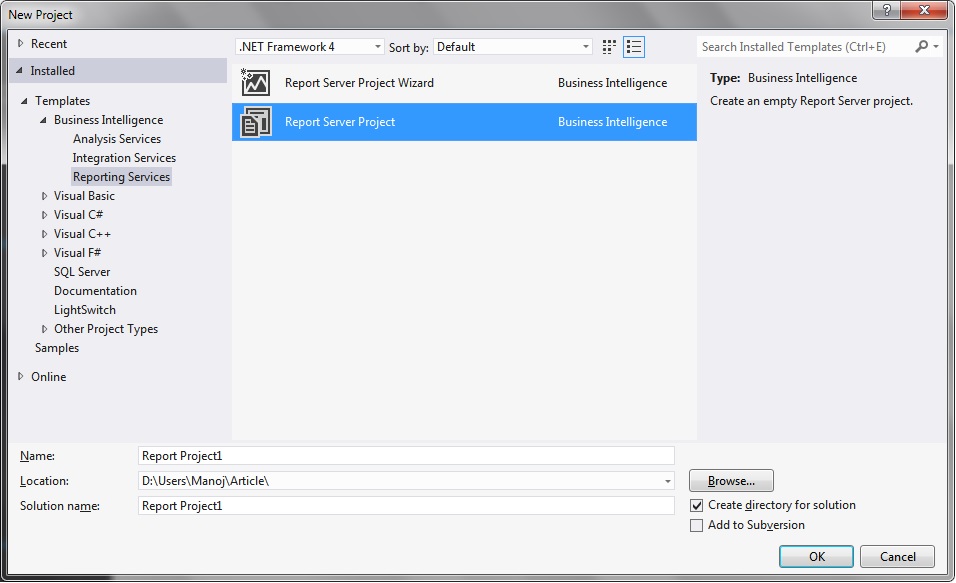Open the help question mark button
Image resolution: width=956 pixels, height=583 pixels.
pos(886,10)
